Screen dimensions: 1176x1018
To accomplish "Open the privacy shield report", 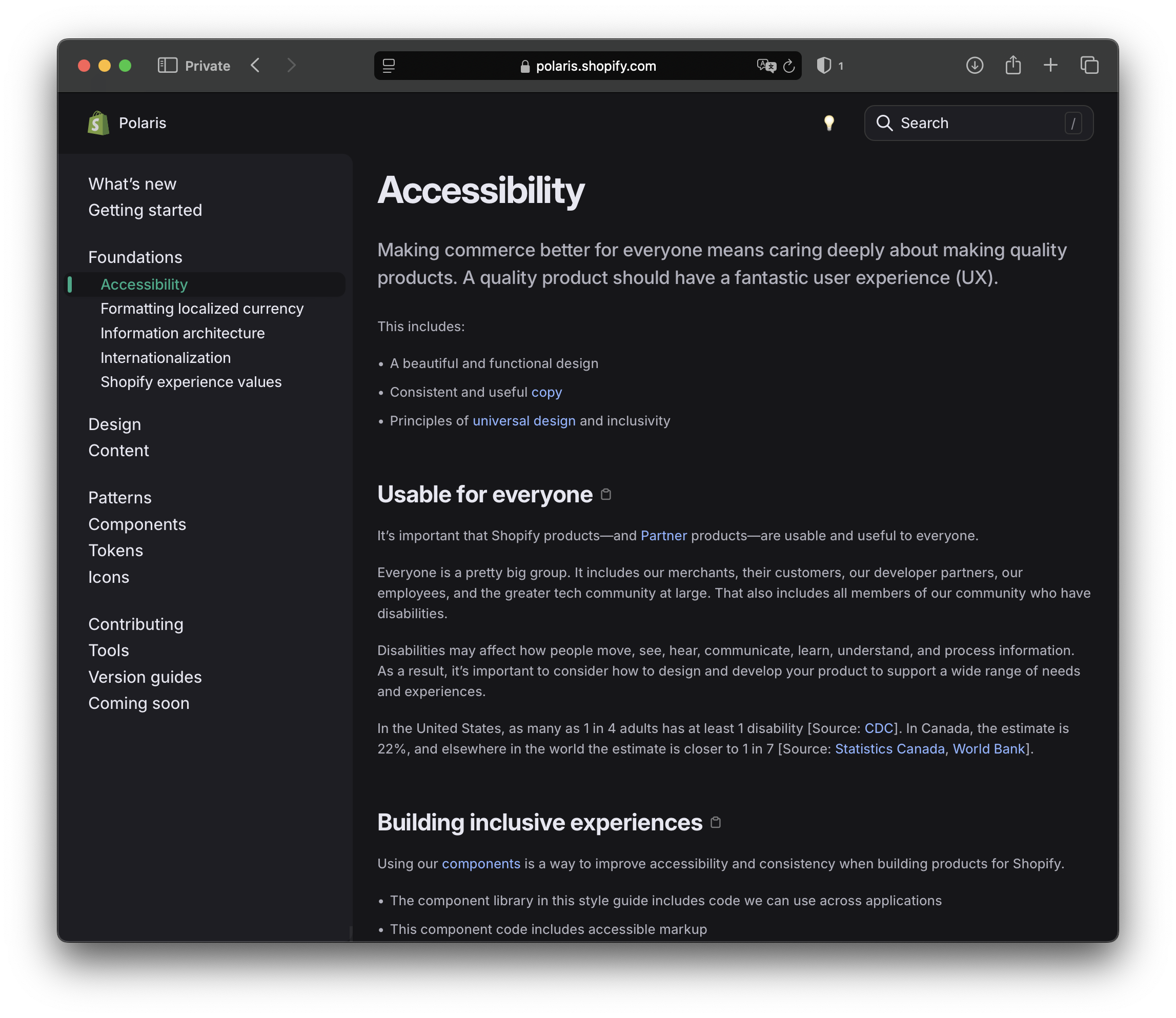I will [824, 65].
